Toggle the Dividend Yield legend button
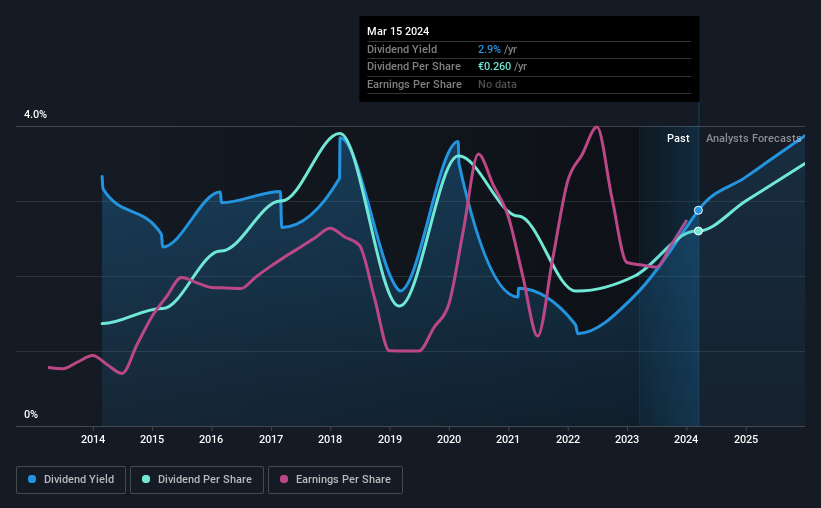Image resolution: width=821 pixels, height=508 pixels. click(71, 480)
